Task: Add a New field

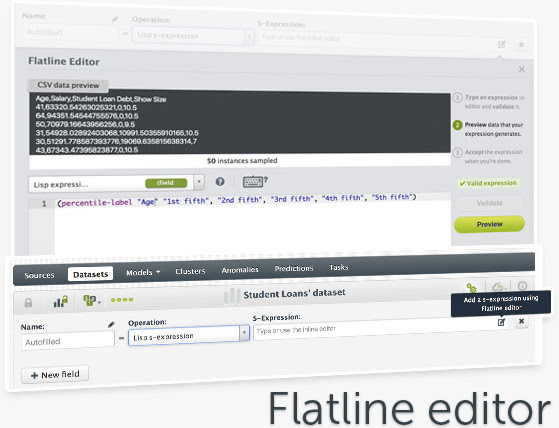Action: coord(55,375)
